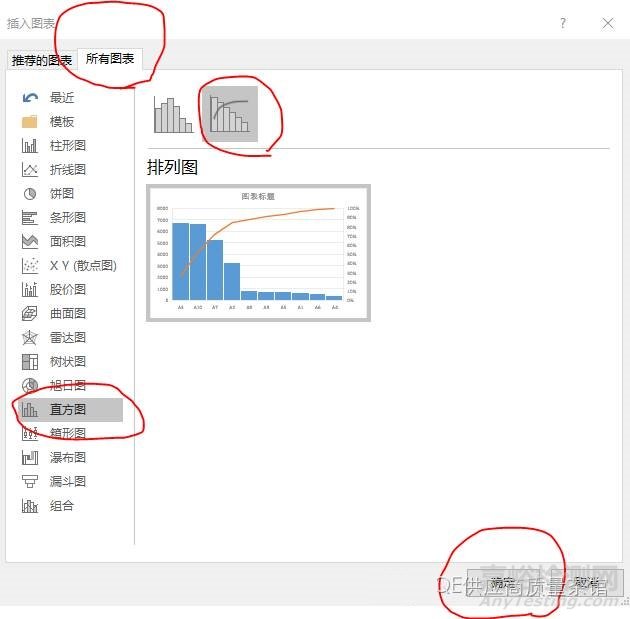Pick the 股价图 stock chart category
Screen dimensions: 630x619
pos(30,289)
